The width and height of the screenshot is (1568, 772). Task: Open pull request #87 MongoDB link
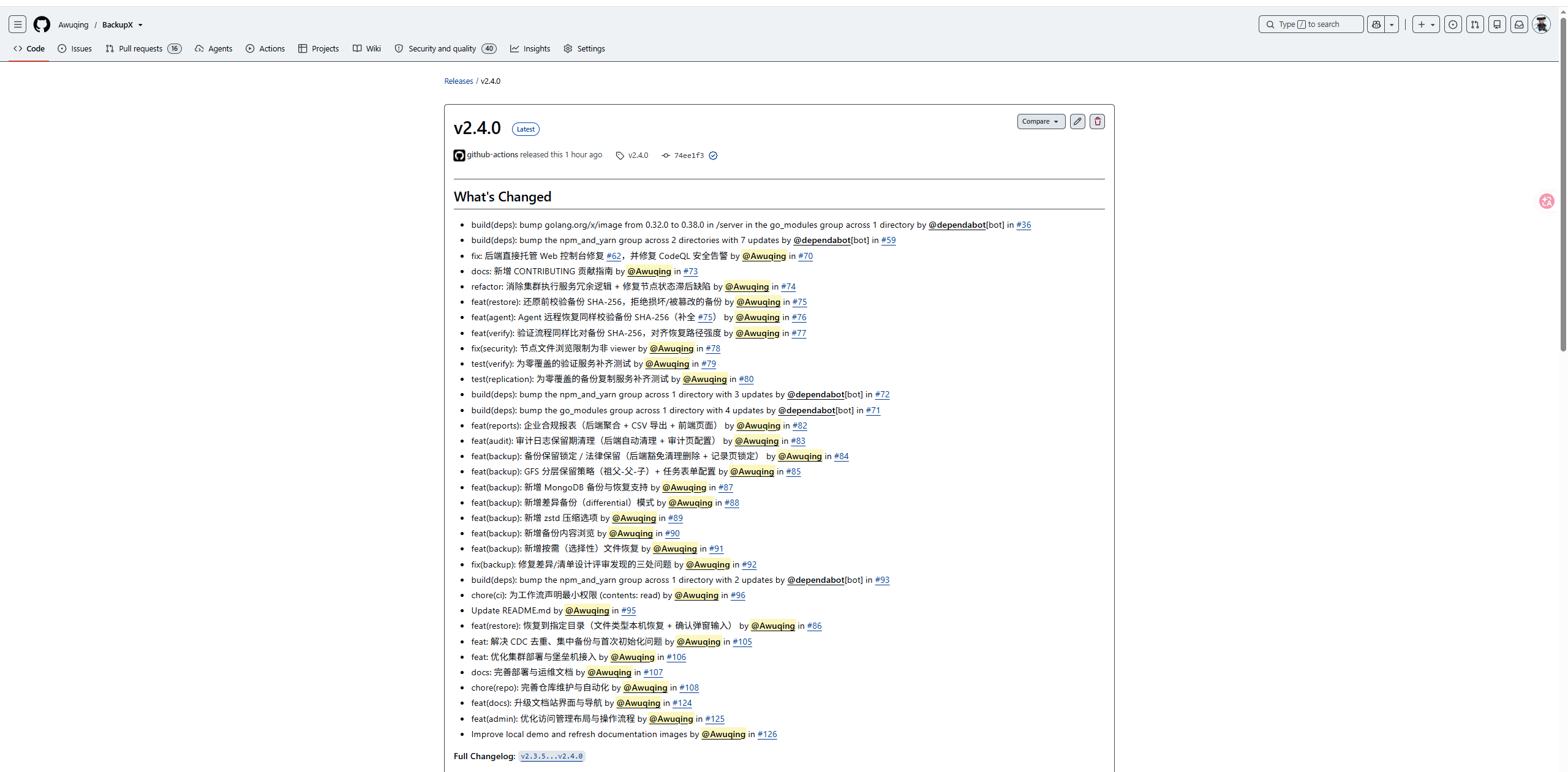[x=725, y=487]
